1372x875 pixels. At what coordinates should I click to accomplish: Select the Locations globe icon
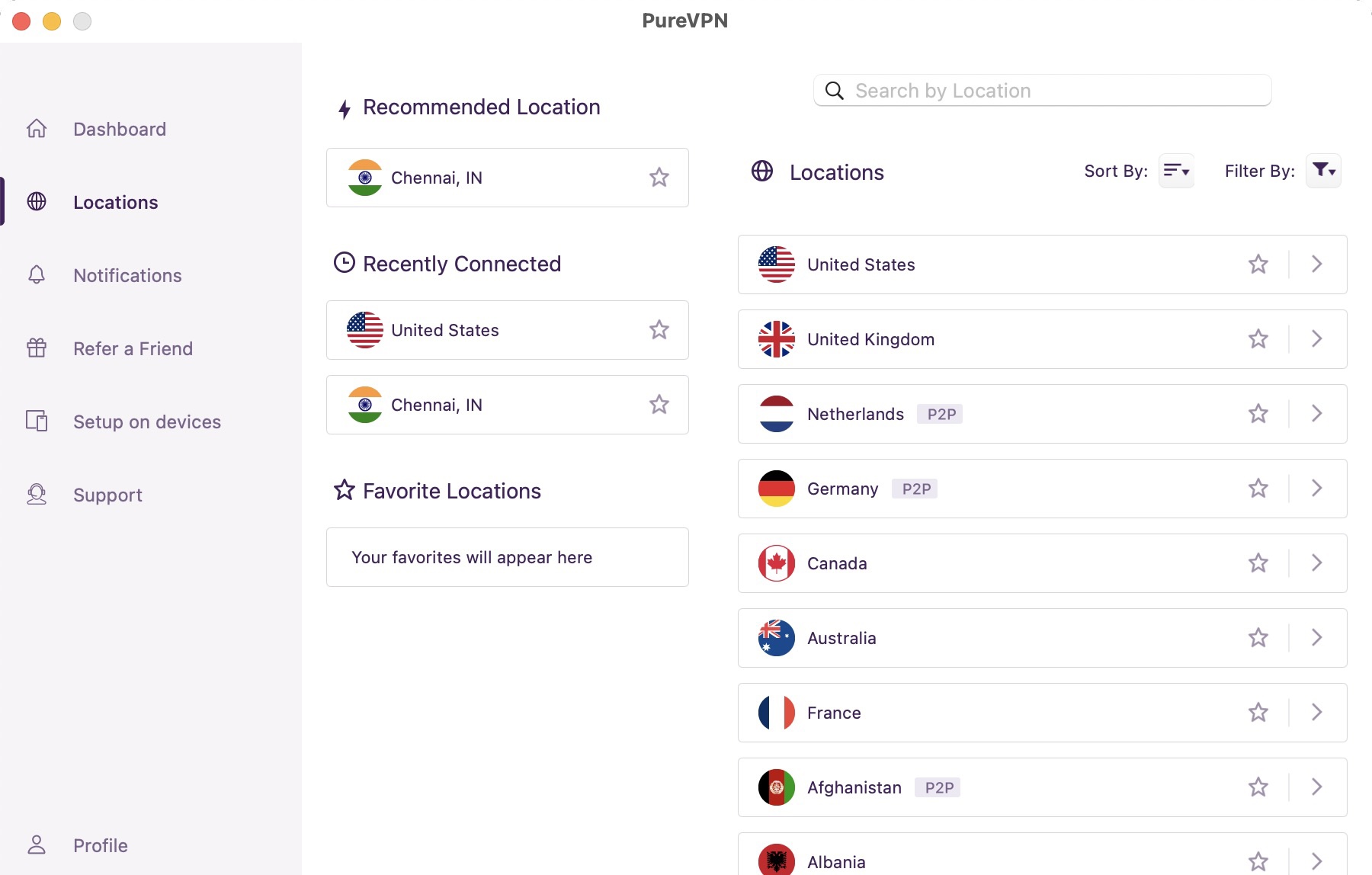(36, 202)
